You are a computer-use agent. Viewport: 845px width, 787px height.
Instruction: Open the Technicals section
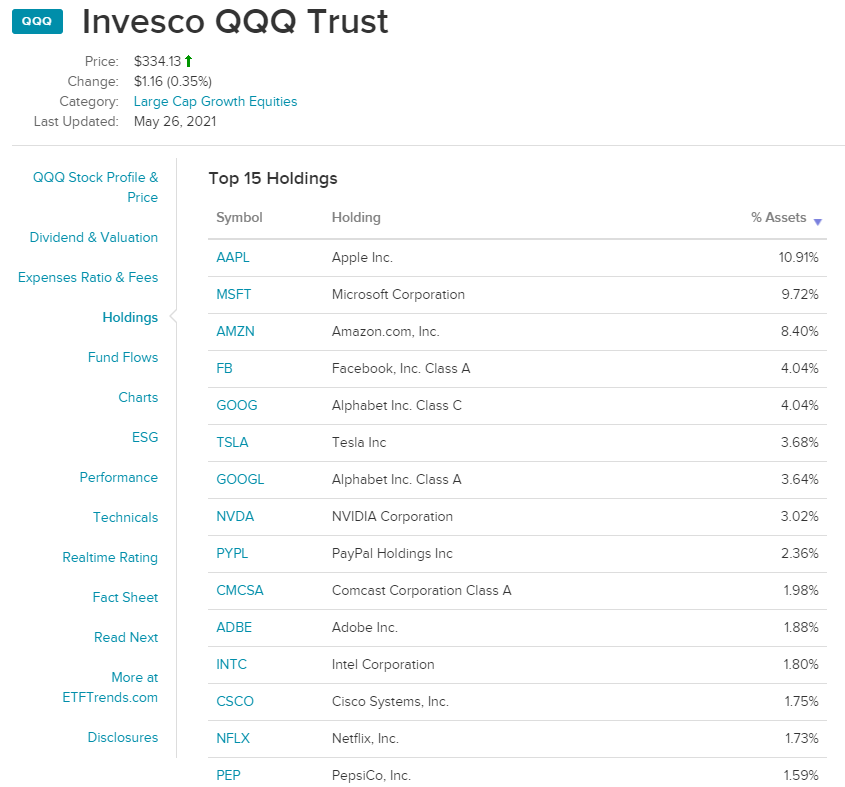coord(126,517)
